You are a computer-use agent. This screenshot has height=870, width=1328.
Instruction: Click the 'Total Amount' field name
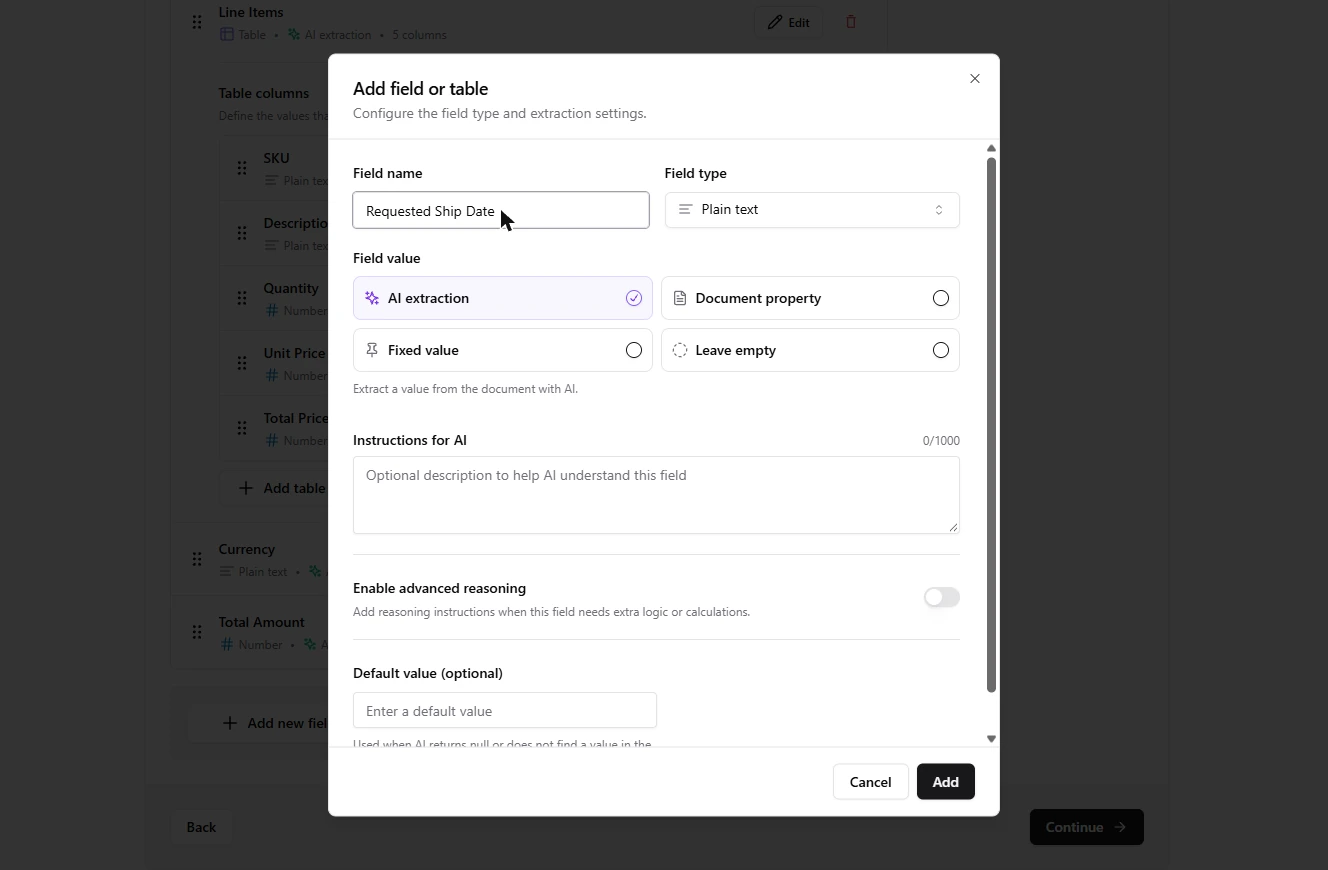coord(262,622)
